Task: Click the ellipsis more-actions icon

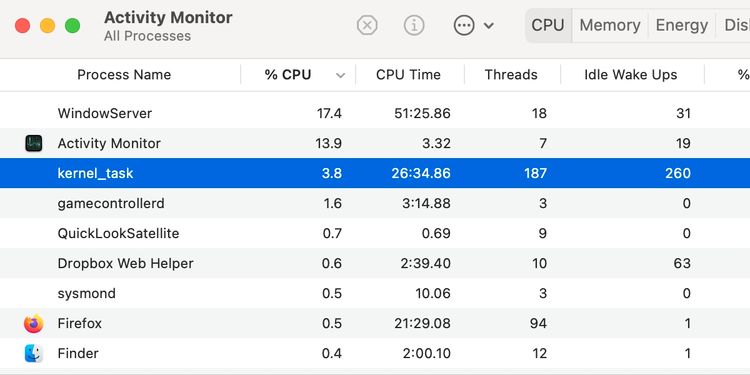Action: (x=464, y=25)
